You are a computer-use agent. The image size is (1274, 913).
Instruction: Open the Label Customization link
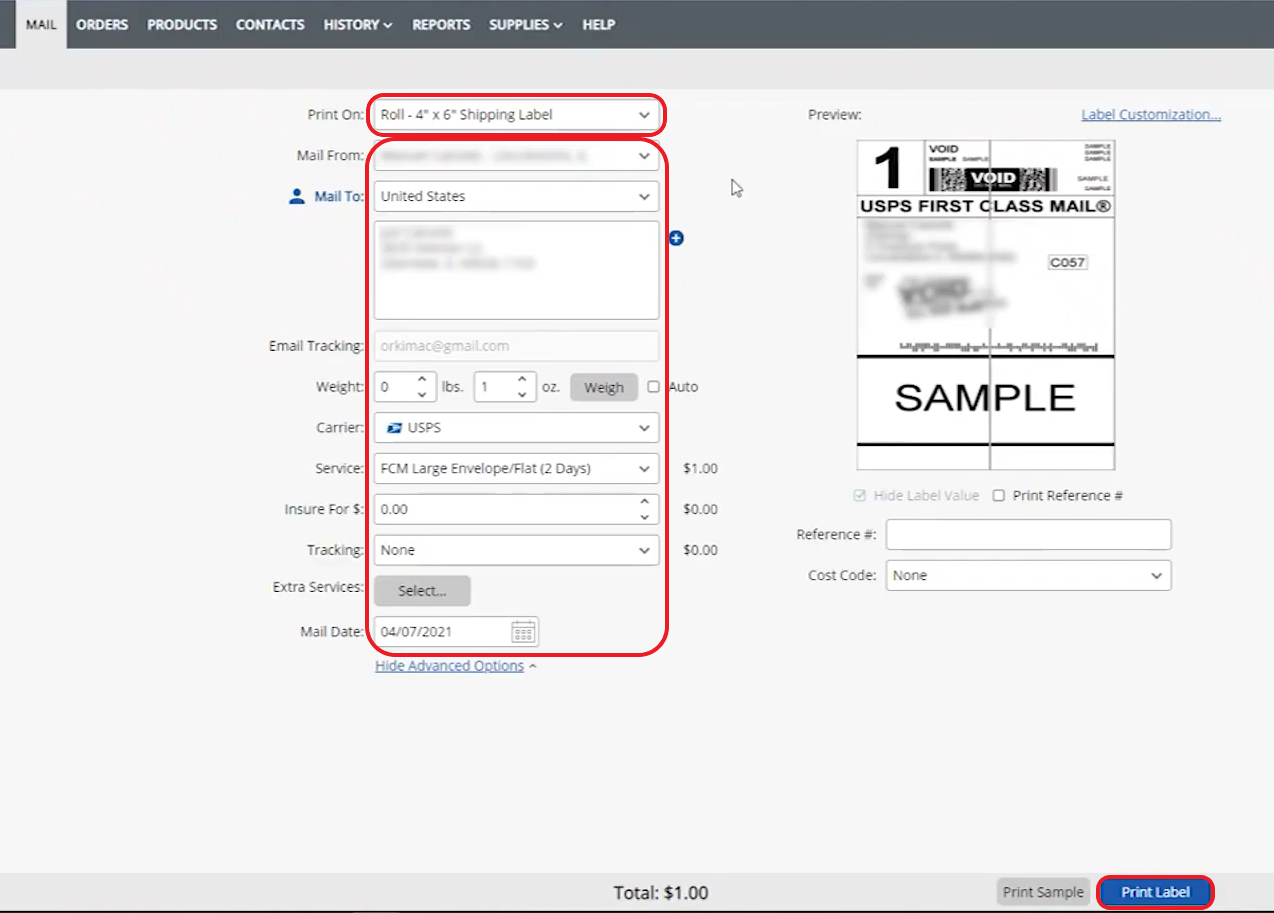[1150, 114]
